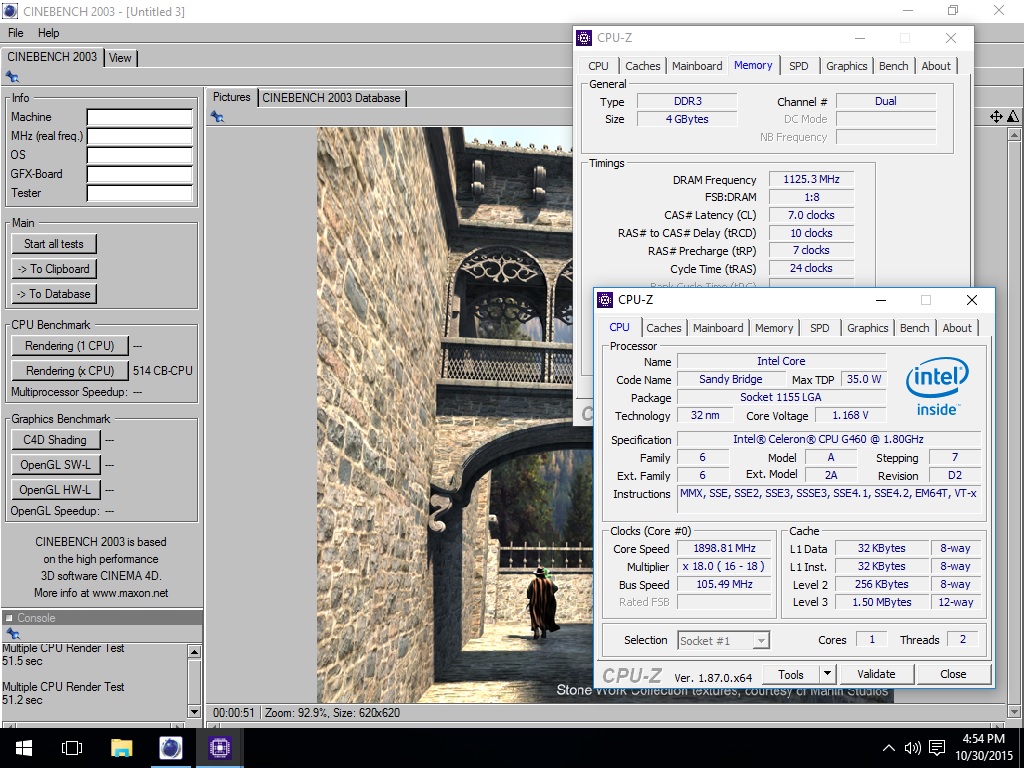The height and width of the screenshot is (768, 1024).
Task: Click the CPU-Z title bar icon in front window
Action: (605, 300)
